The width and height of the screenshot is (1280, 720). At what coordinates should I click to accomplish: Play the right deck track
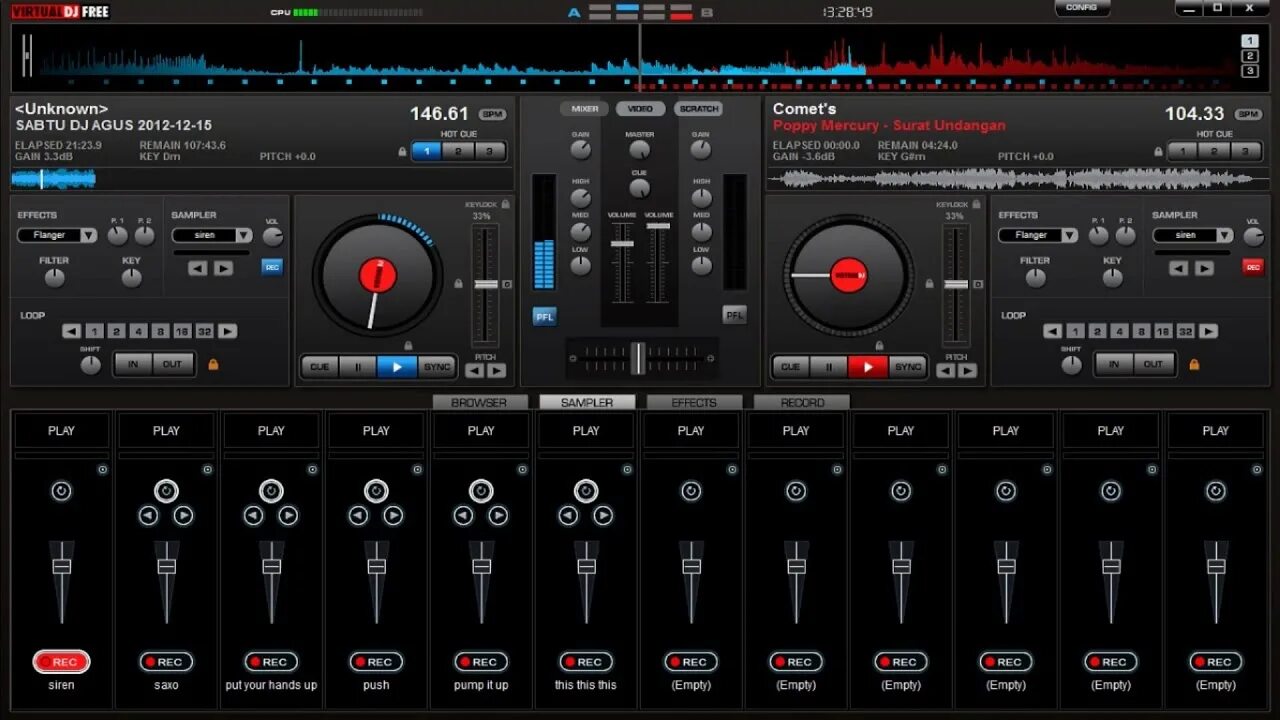tap(868, 367)
